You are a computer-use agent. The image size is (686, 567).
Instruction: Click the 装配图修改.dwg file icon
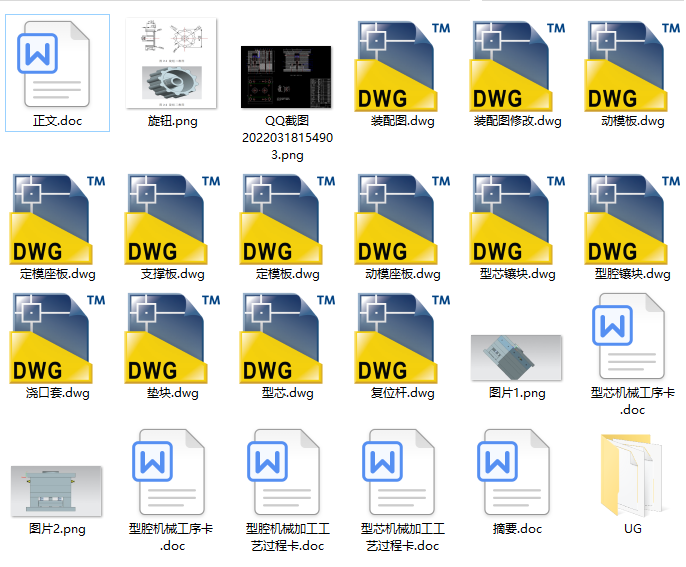(517, 66)
